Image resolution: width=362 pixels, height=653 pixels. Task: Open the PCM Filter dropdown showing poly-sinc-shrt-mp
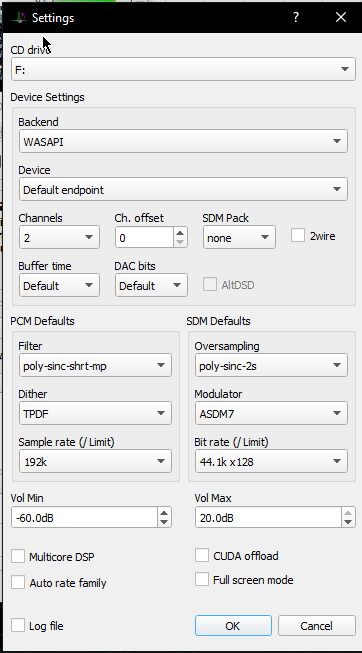point(95,365)
